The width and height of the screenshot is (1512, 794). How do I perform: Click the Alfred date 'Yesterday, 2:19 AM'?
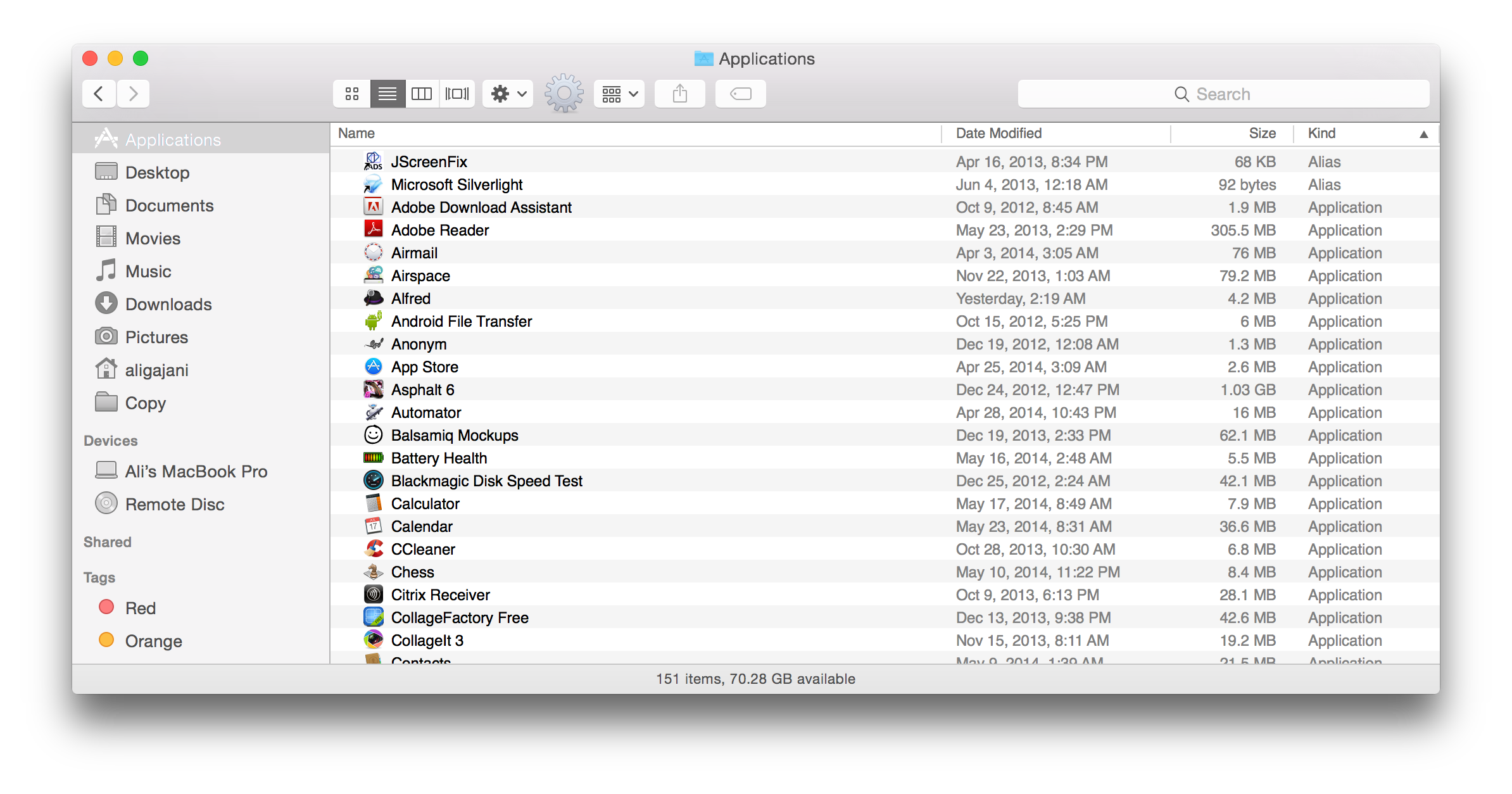click(1021, 298)
